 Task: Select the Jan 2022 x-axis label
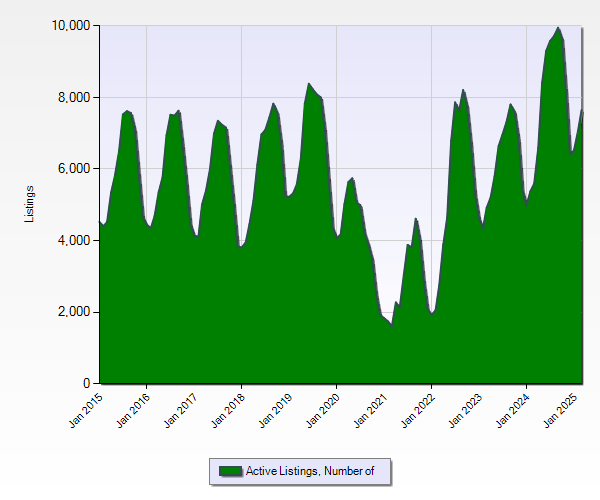coord(416,410)
